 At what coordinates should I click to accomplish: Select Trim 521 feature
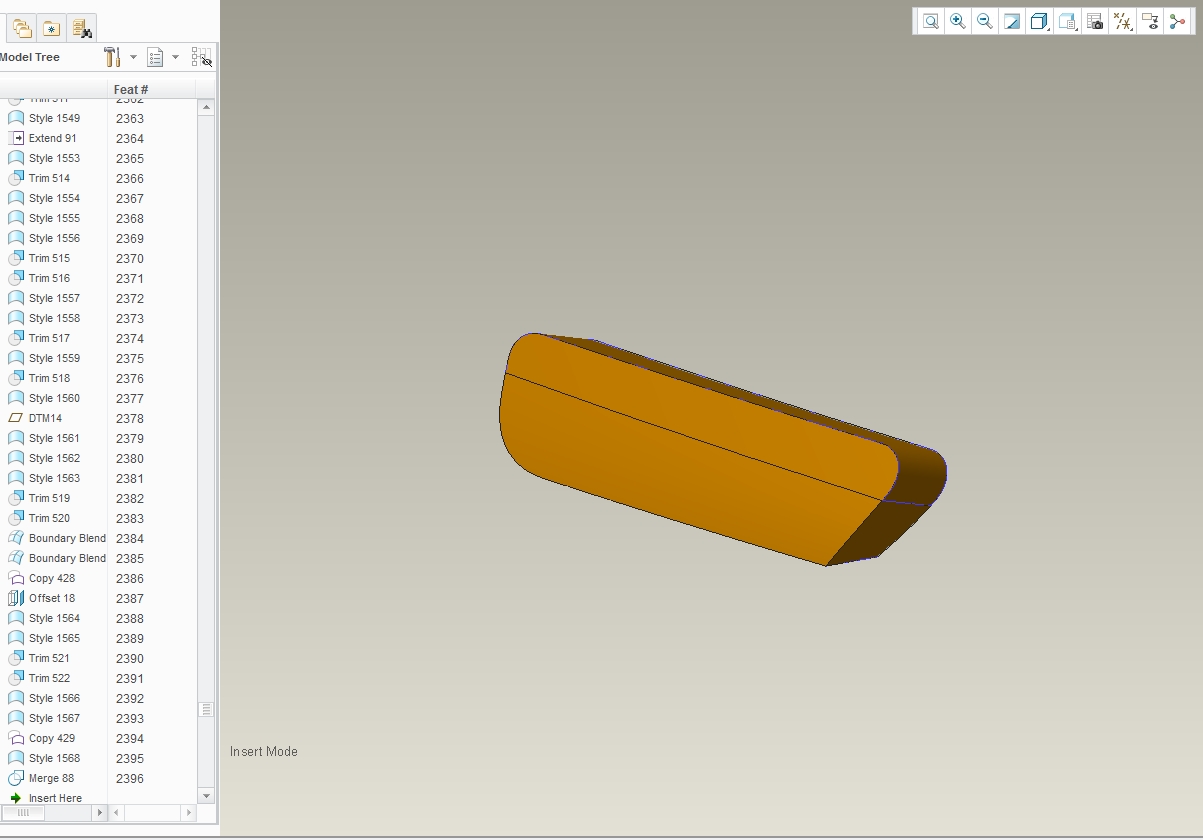tap(49, 658)
